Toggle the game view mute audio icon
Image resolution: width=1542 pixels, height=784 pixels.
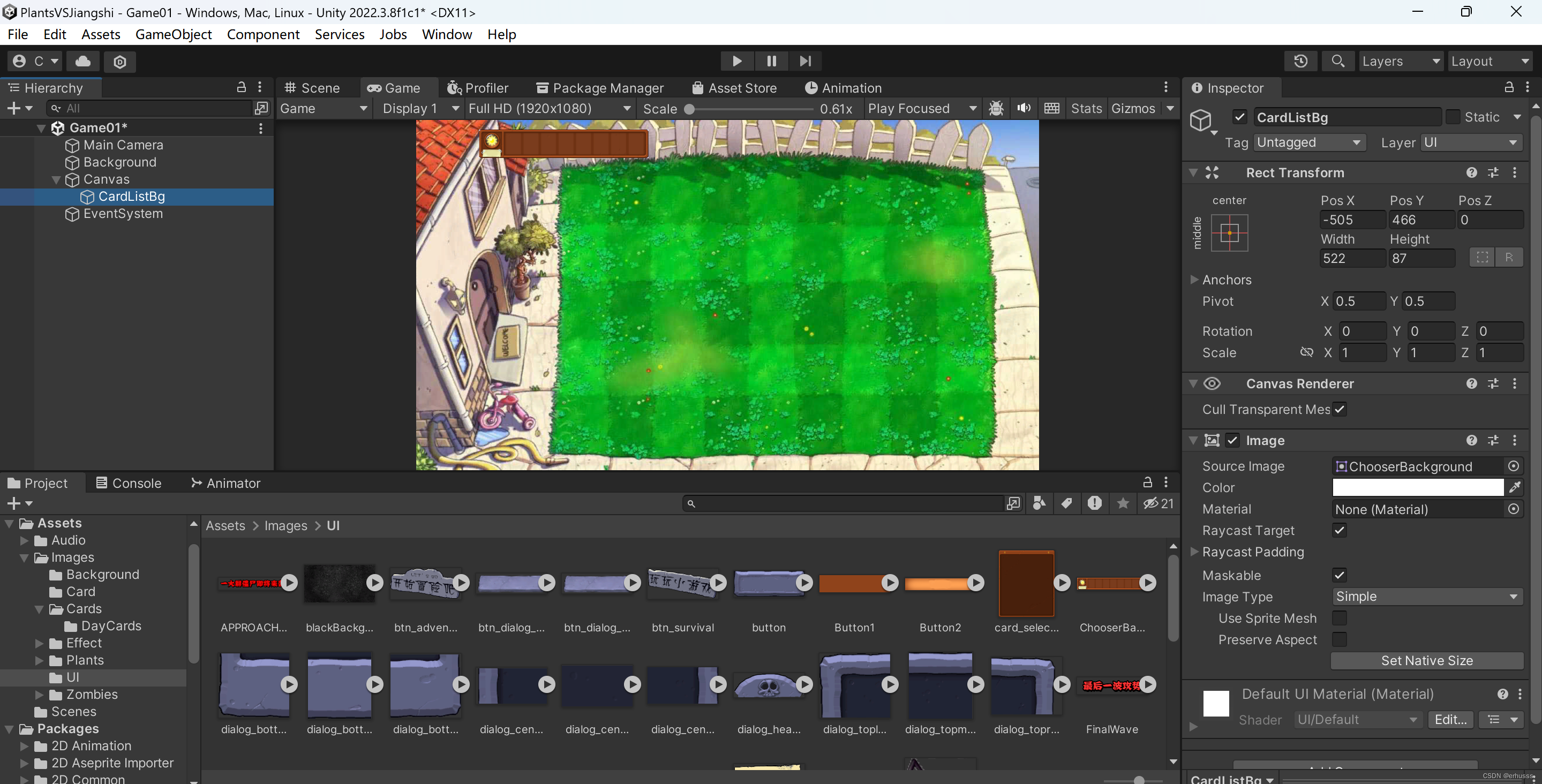pos(1024,108)
